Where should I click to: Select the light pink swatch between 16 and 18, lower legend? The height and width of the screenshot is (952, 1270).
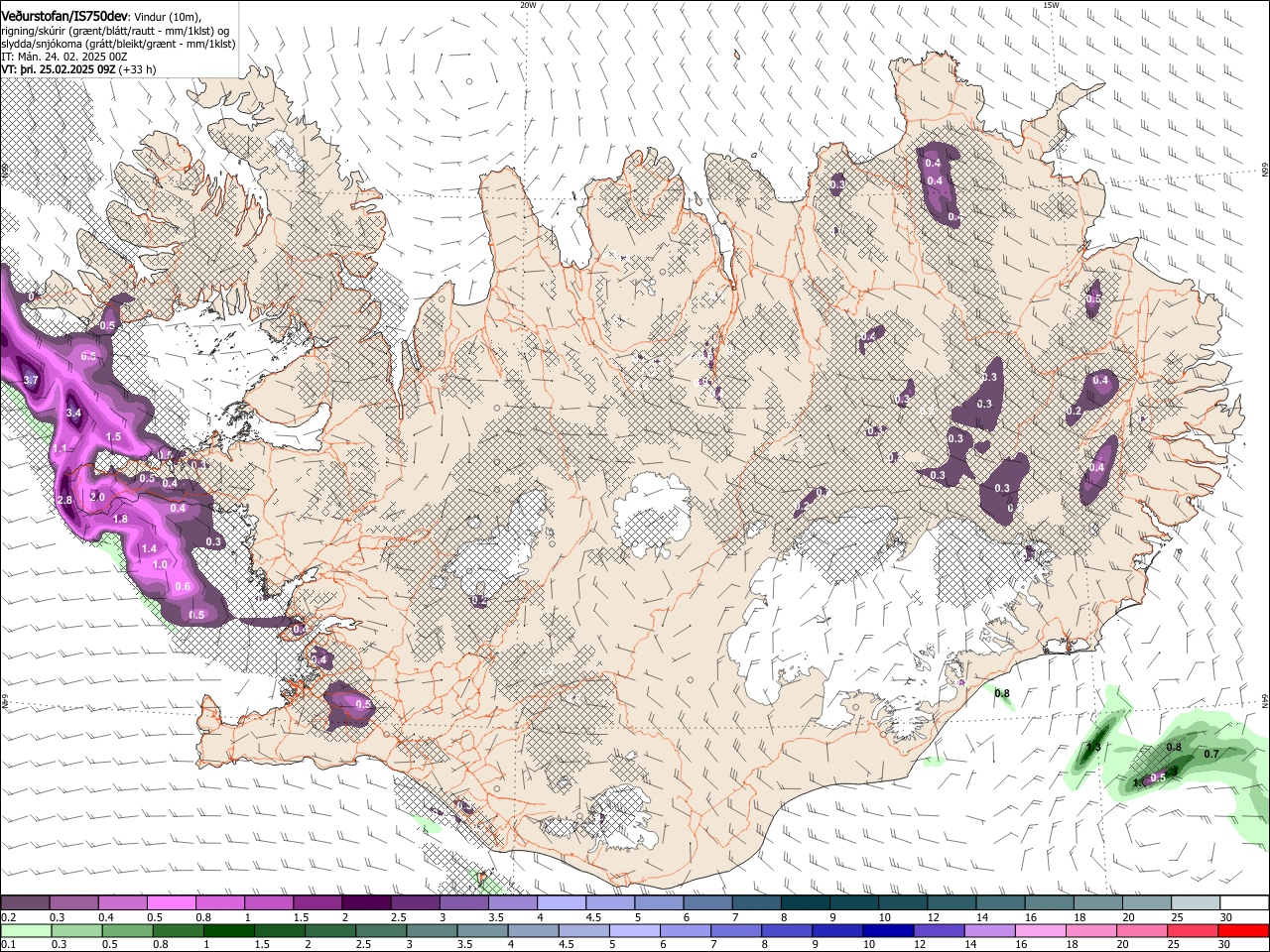pyautogui.click(x=1040, y=930)
